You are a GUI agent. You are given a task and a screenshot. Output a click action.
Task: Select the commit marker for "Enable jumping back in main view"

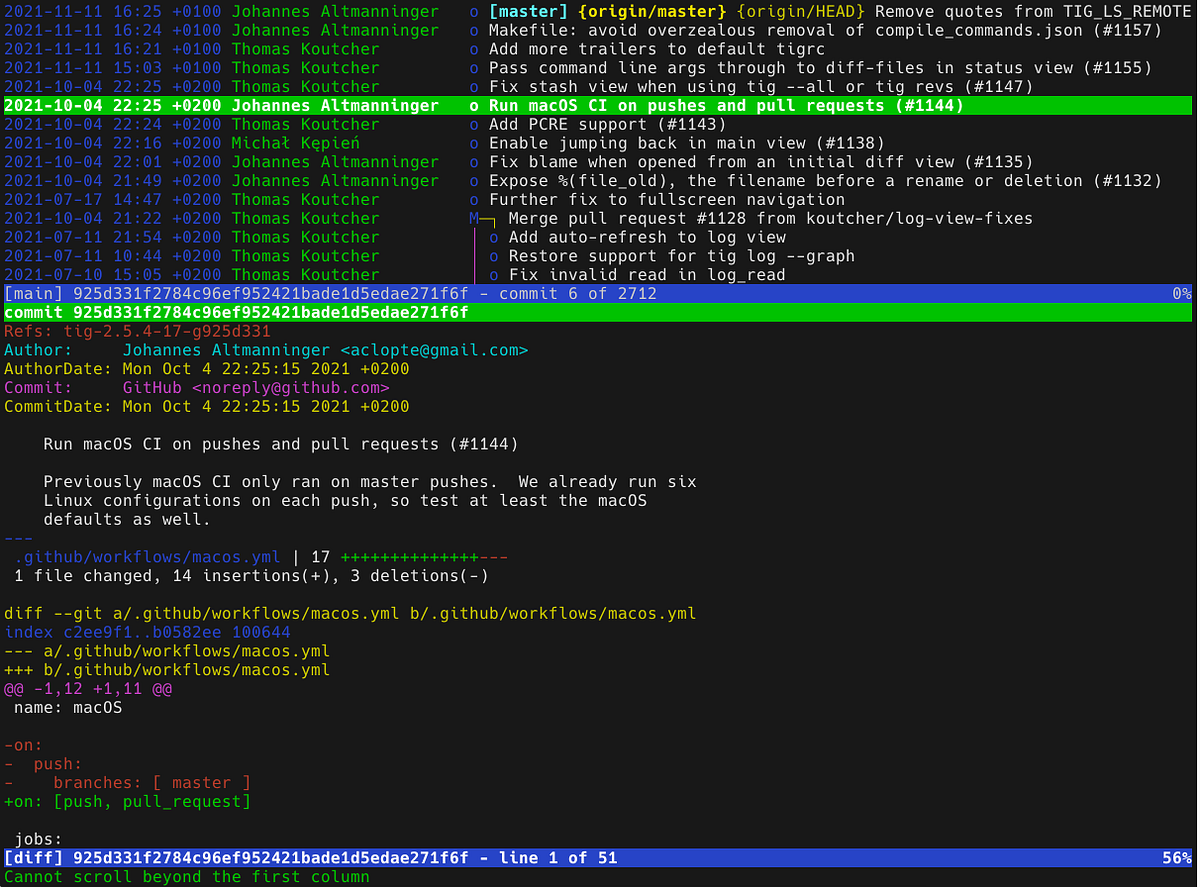point(474,143)
